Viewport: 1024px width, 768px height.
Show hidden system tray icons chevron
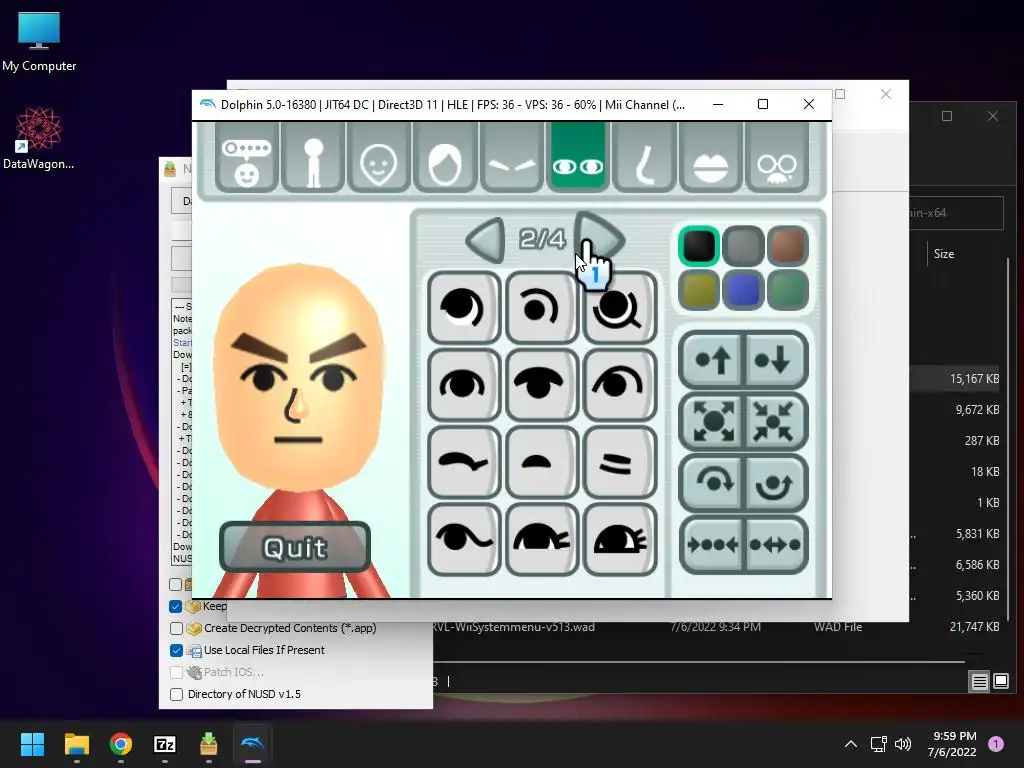[x=851, y=744]
